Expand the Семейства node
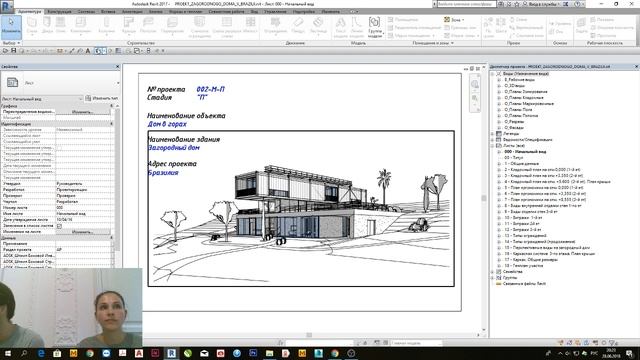640x360 pixels. (x=493, y=271)
